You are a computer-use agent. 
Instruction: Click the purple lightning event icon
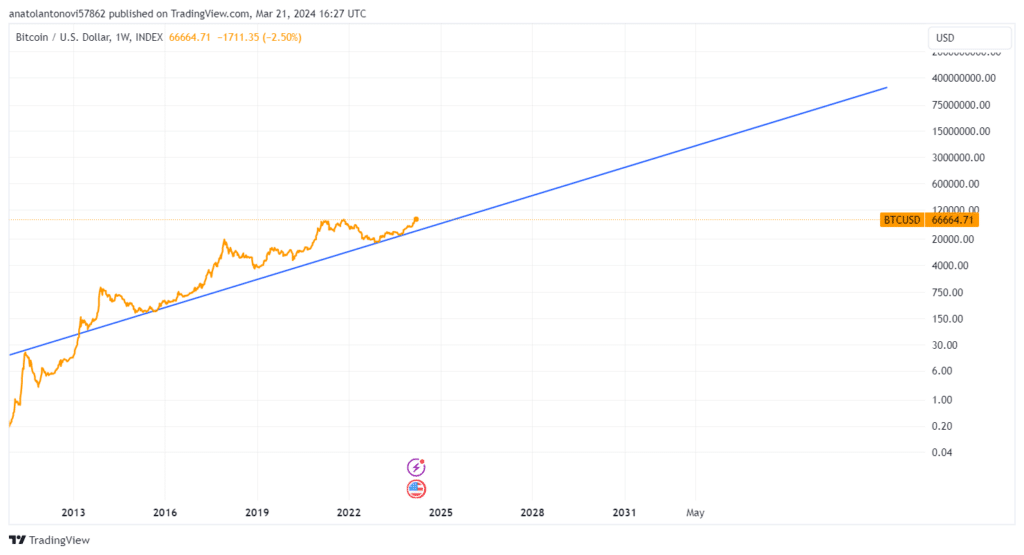click(x=416, y=467)
